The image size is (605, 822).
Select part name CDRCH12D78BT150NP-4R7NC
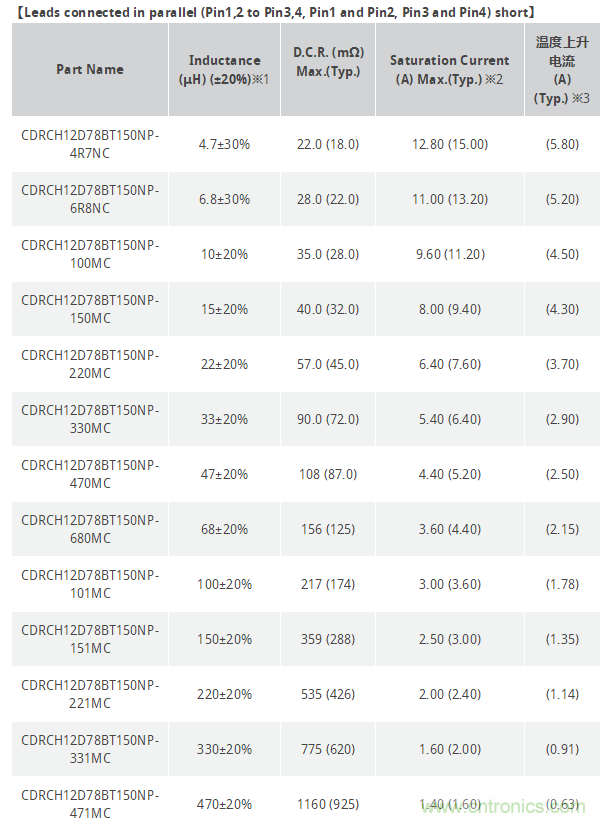pos(90,144)
